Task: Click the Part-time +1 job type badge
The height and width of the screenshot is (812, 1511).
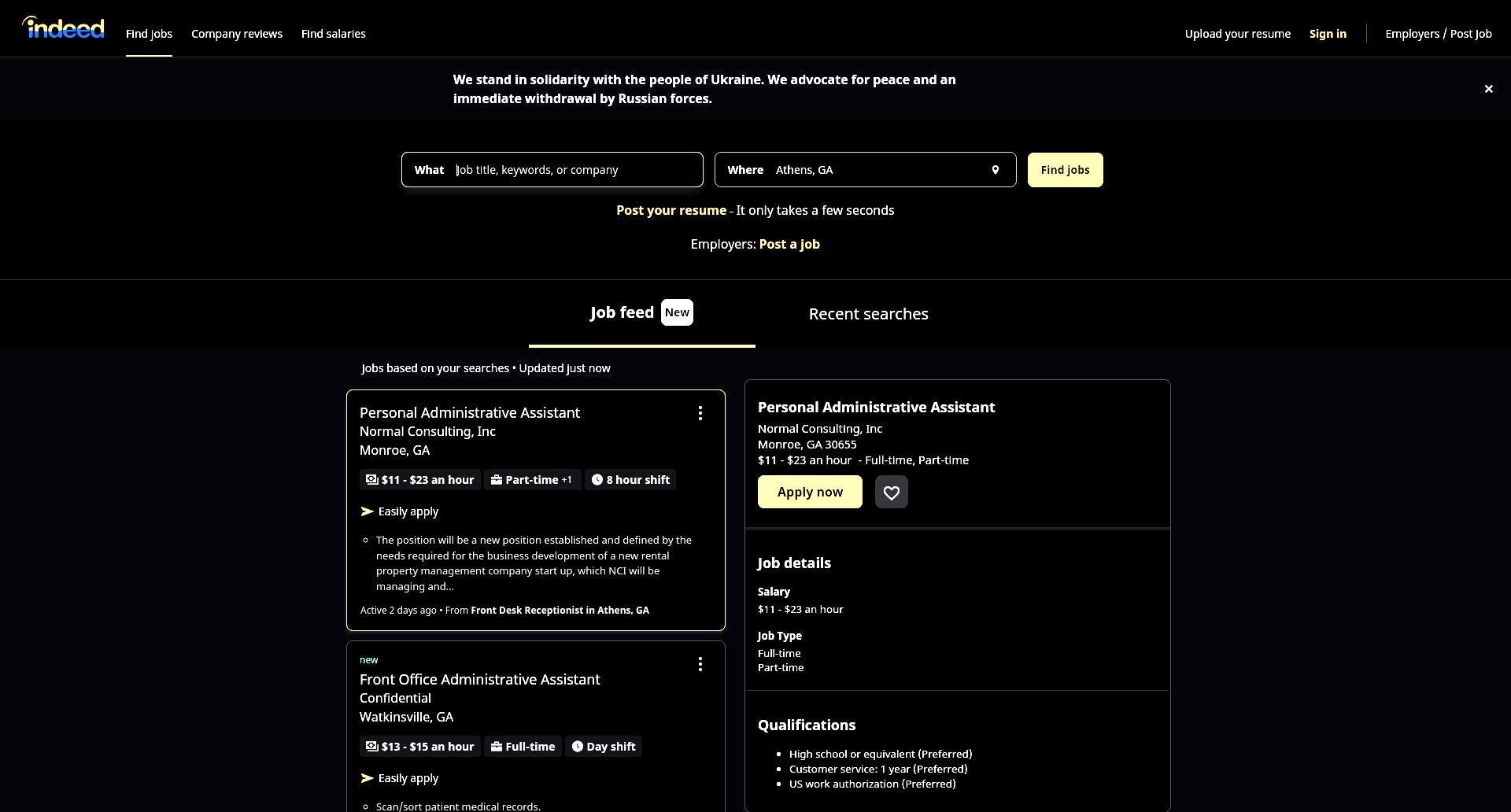Action: coord(533,480)
